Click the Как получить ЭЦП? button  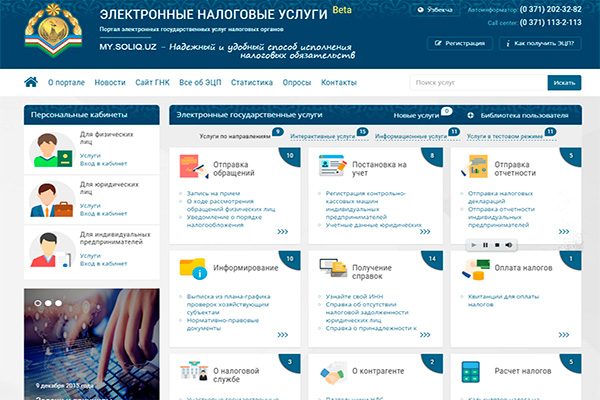click(540, 43)
